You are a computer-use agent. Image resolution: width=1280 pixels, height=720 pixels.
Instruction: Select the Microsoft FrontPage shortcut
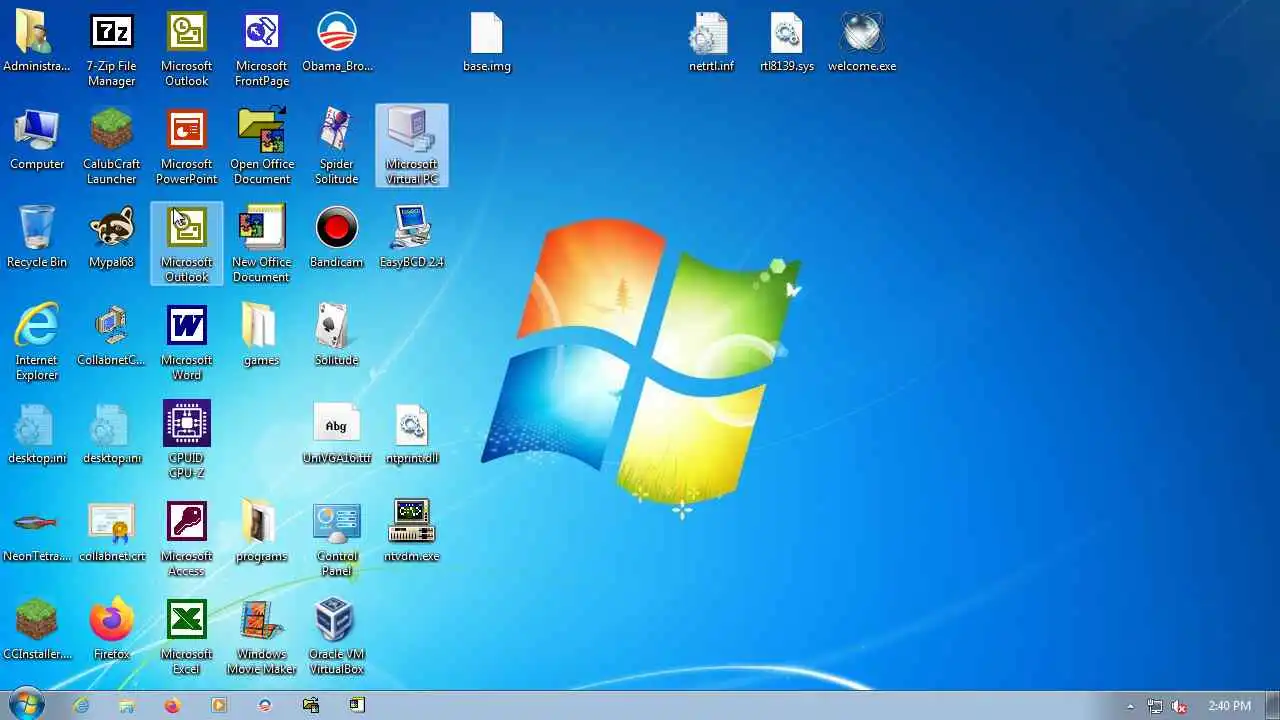point(262,50)
